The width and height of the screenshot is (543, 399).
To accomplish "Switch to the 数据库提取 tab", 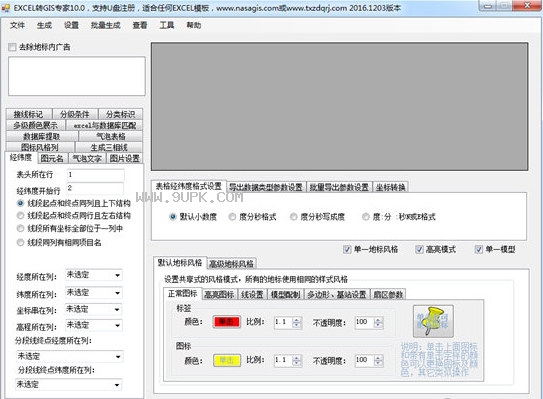I will tap(42, 136).
